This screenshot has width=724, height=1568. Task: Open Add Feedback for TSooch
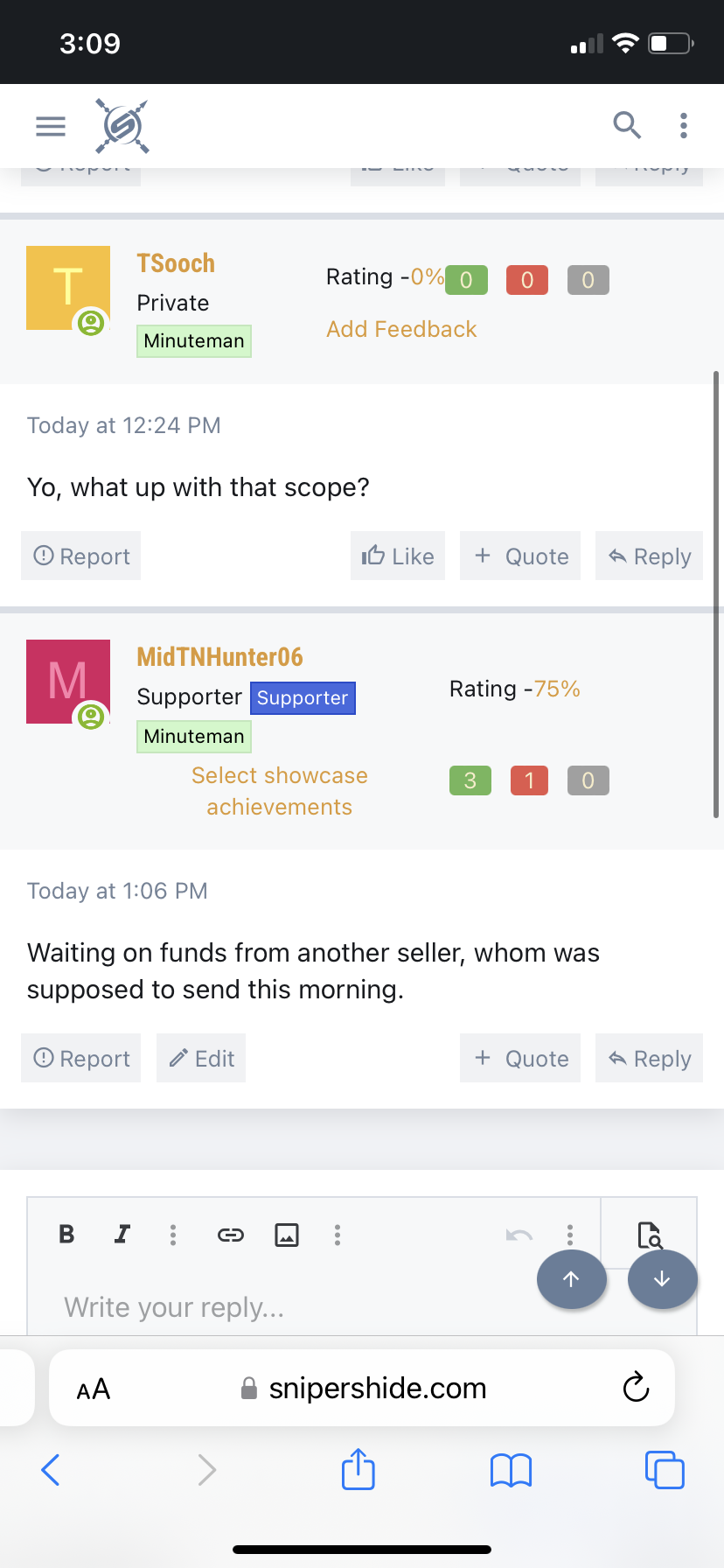coord(401,329)
